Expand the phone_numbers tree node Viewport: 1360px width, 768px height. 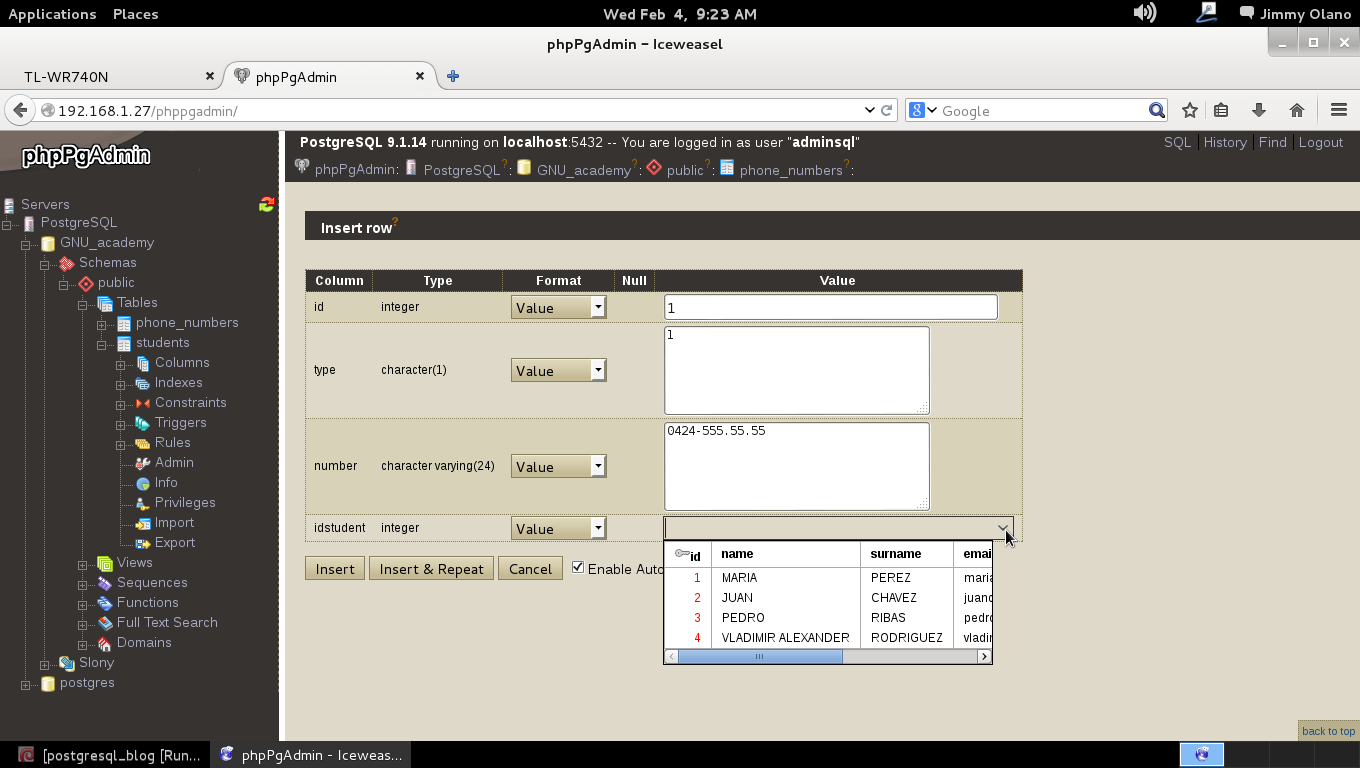pos(101,324)
